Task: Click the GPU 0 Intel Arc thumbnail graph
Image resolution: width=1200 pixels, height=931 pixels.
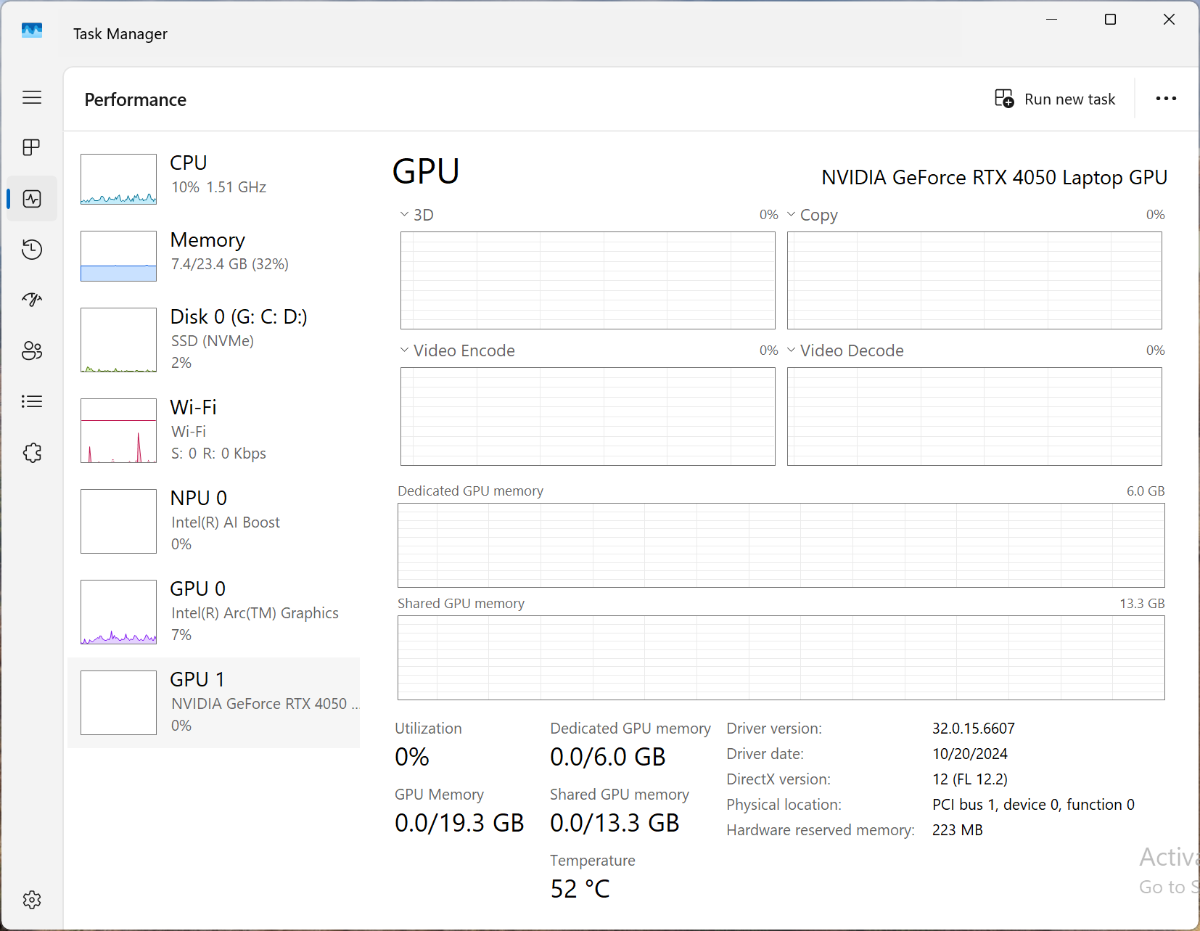Action: pos(119,612)
